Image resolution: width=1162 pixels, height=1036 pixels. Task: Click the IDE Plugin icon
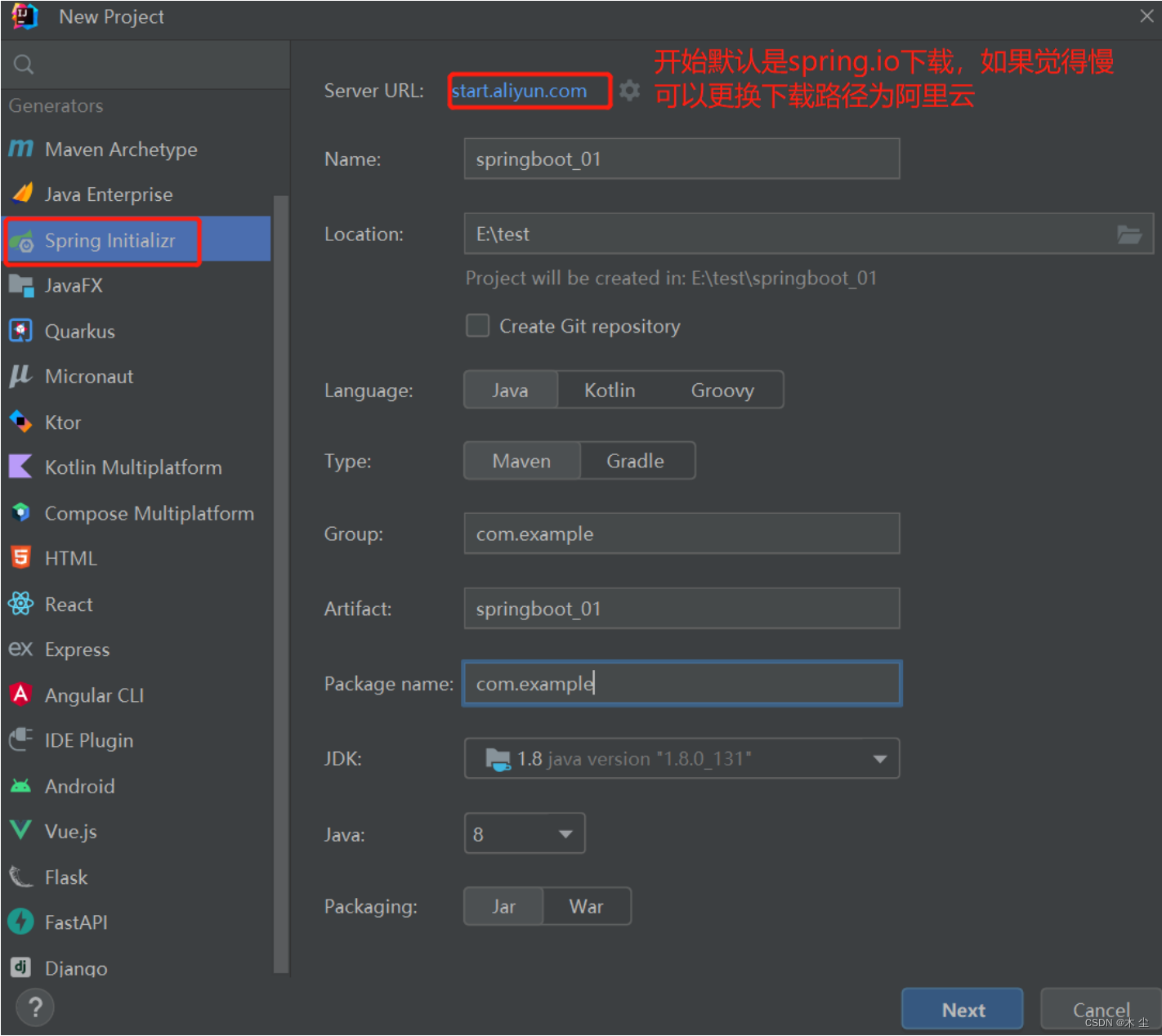pos(20,740)
